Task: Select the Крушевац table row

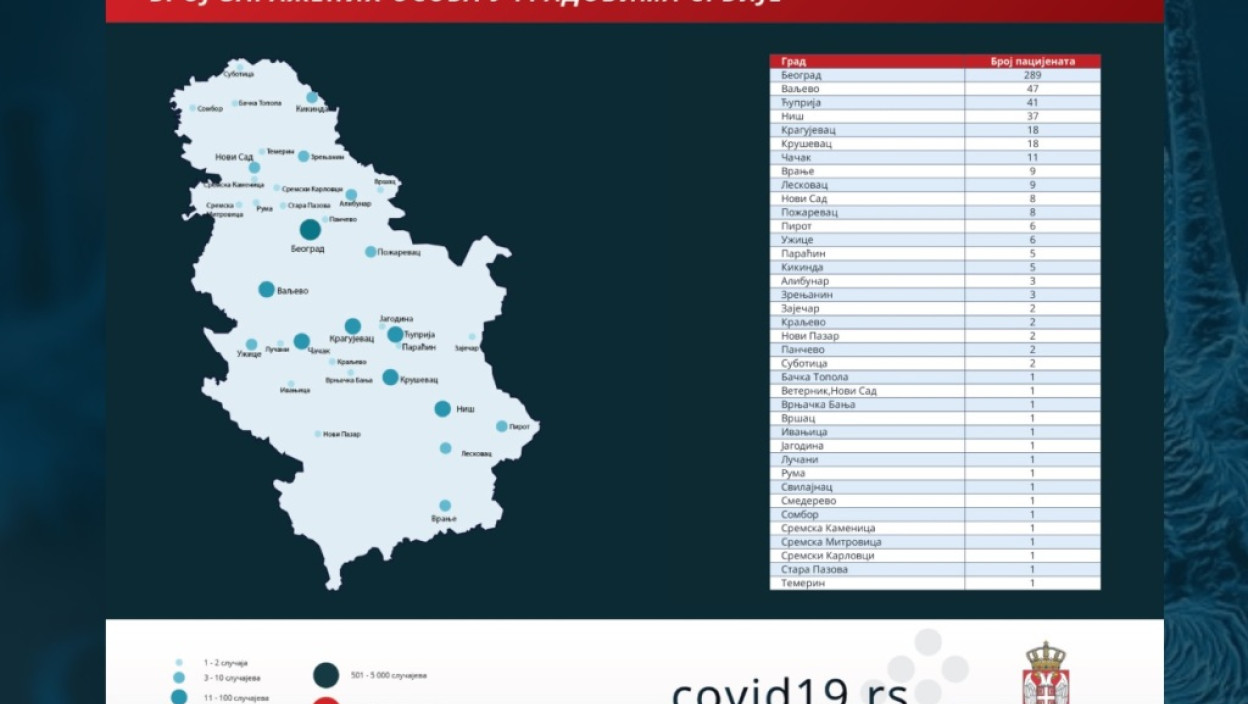Action: point(935,144)
